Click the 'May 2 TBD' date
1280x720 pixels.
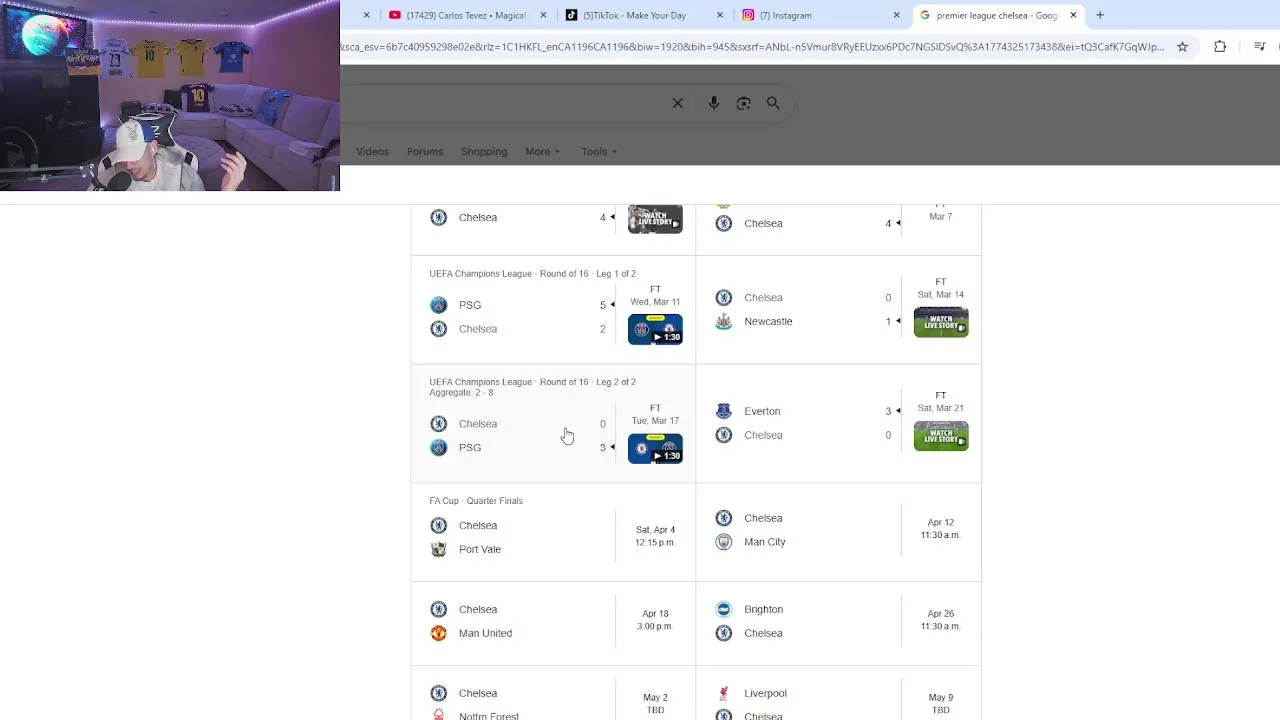pyautogui.click(x=655, y=704)
